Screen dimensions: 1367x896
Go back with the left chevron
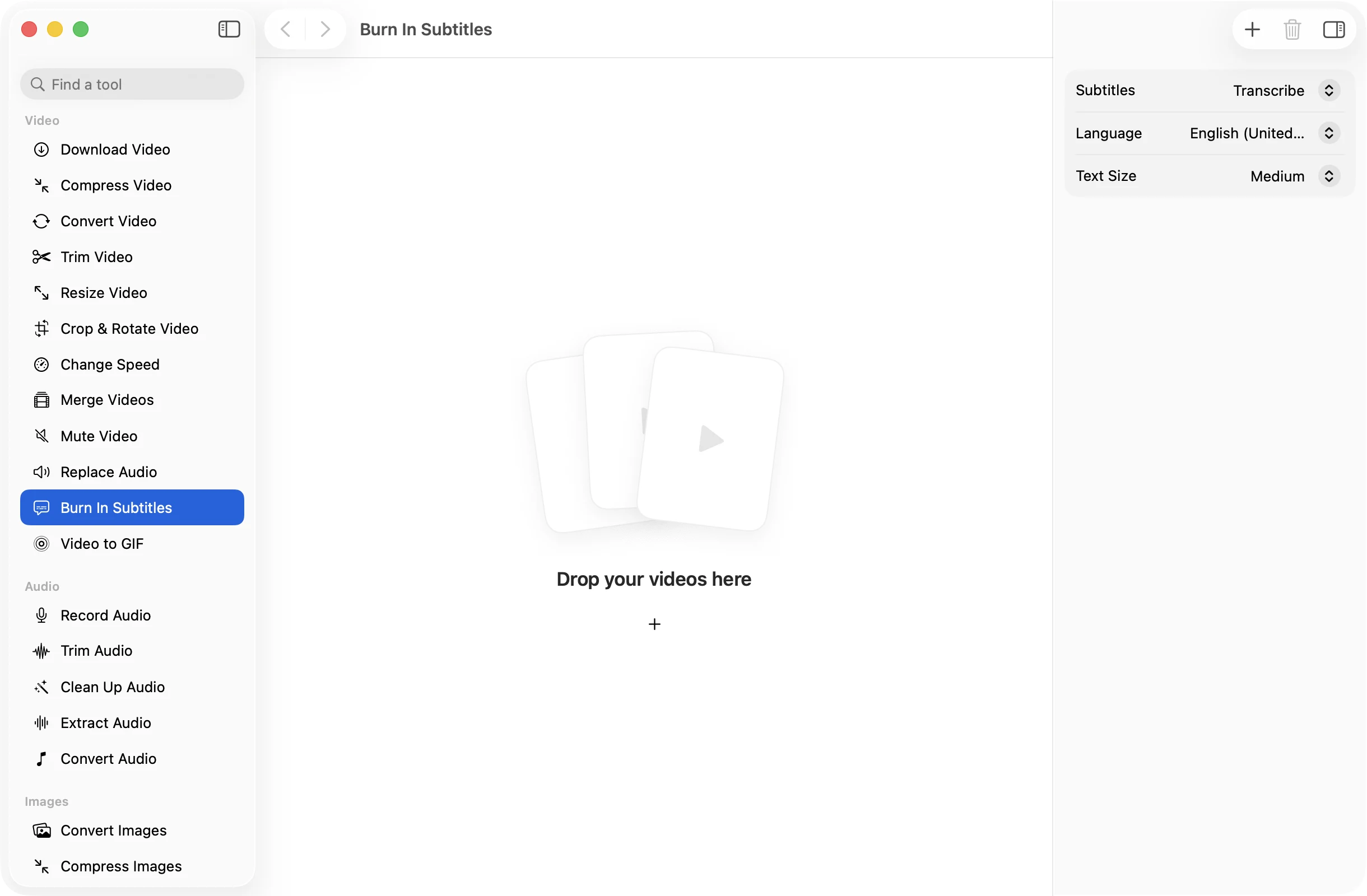[x=285, y=29]
